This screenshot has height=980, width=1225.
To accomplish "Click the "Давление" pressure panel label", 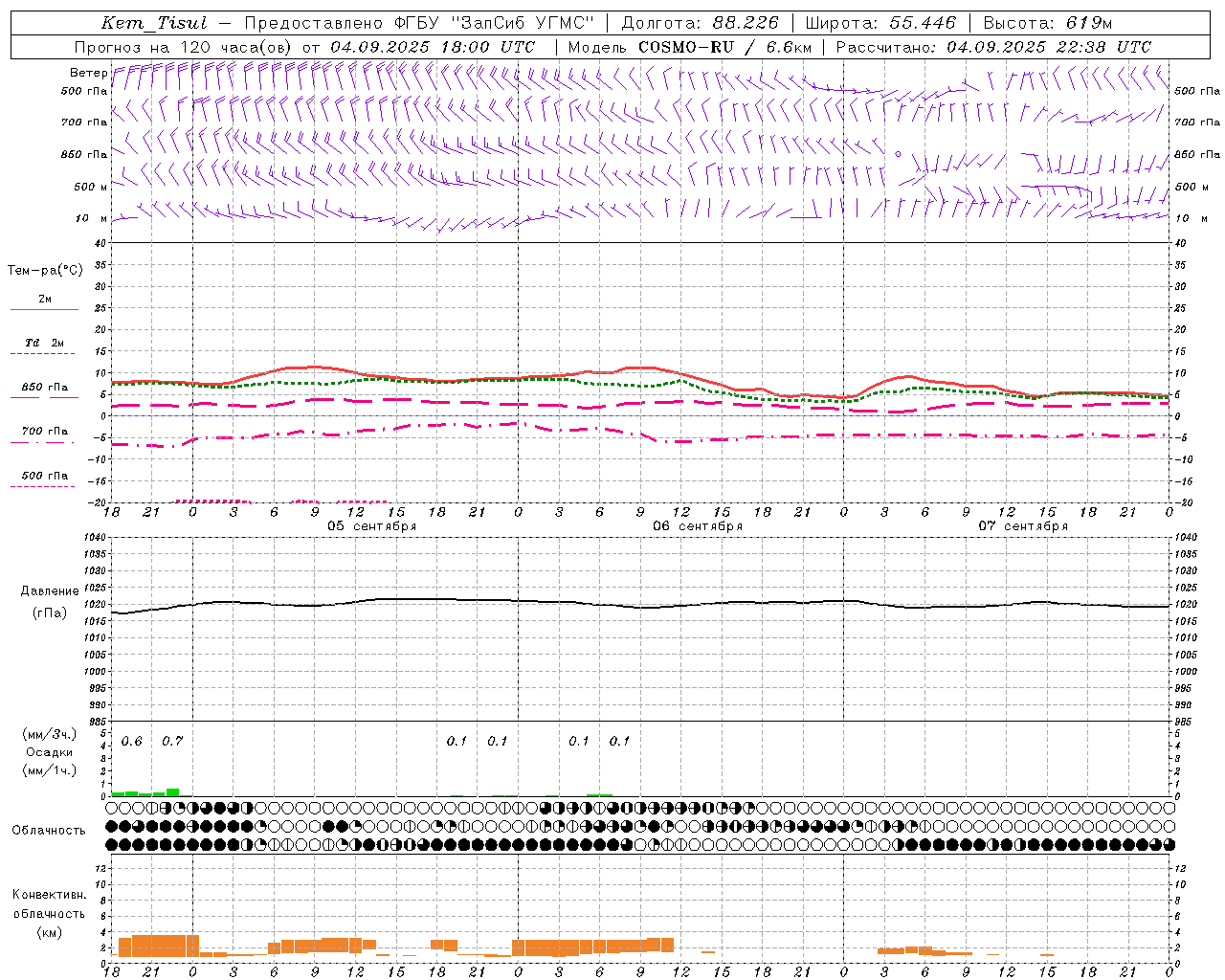I will point(50,591).
